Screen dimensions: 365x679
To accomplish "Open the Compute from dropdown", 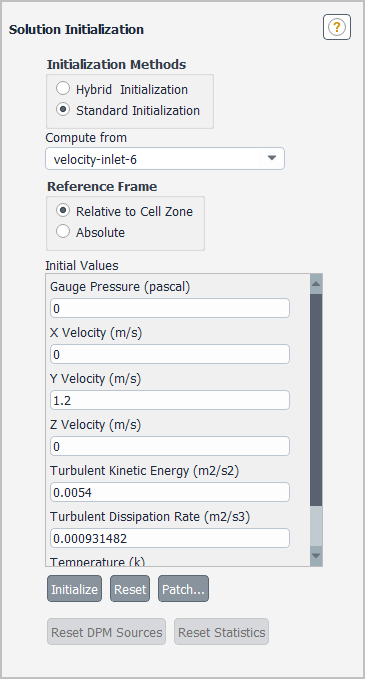I will click(x=165, y=158).
